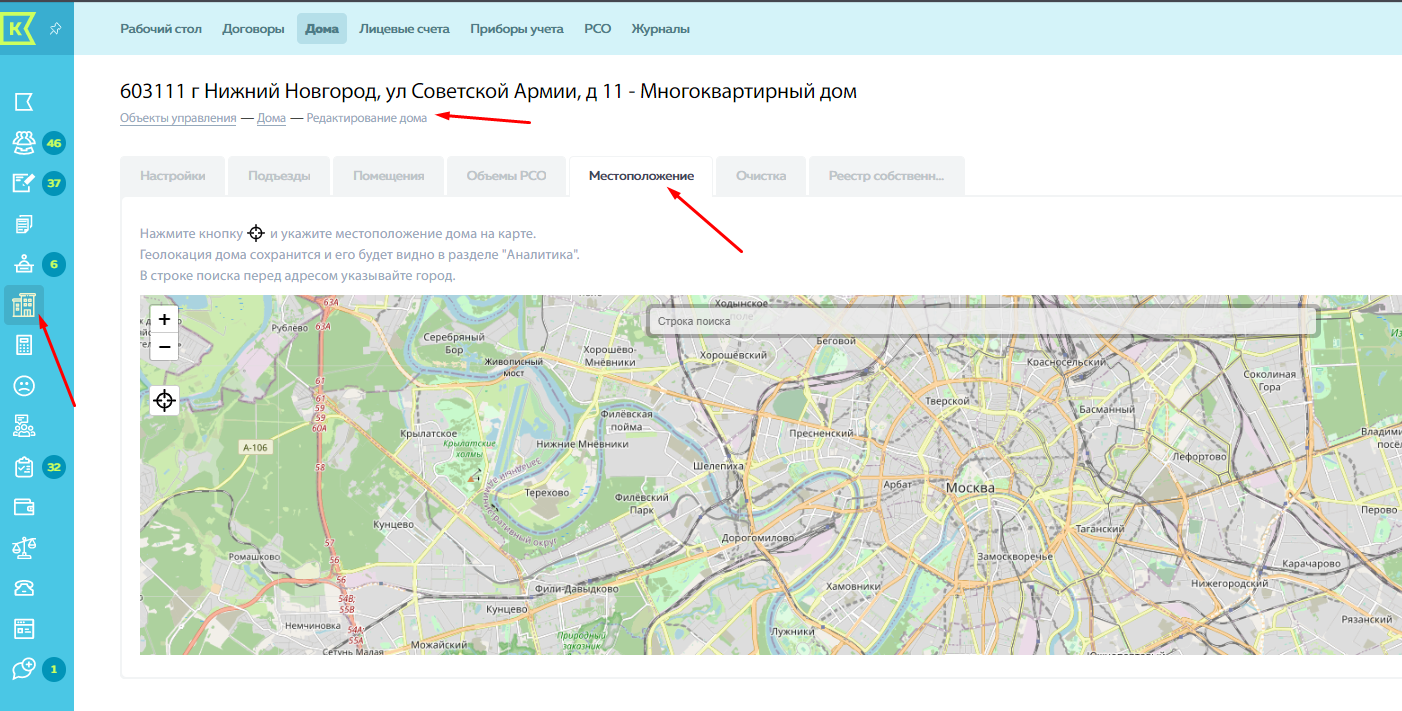Screen dimensions: 1402x711
Task: Click the Лефортово label on the map
Action: (x=1200, y=457)
